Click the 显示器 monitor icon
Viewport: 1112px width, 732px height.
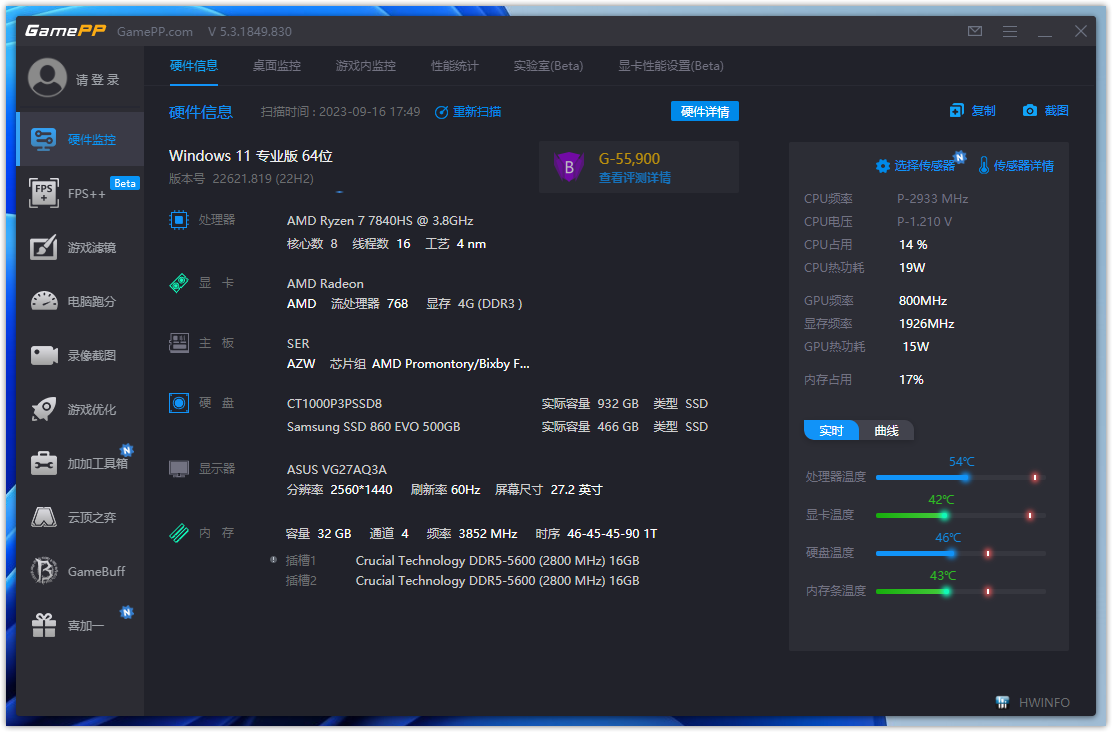coord(179,469)
